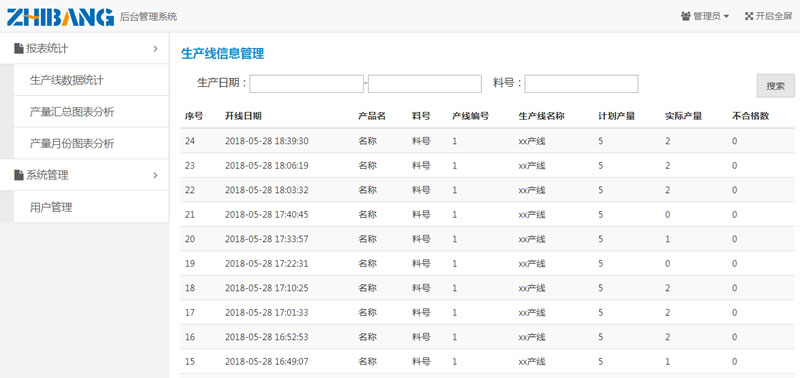Click date 2018-05-28 17:33:57

(x=266, y=239)
